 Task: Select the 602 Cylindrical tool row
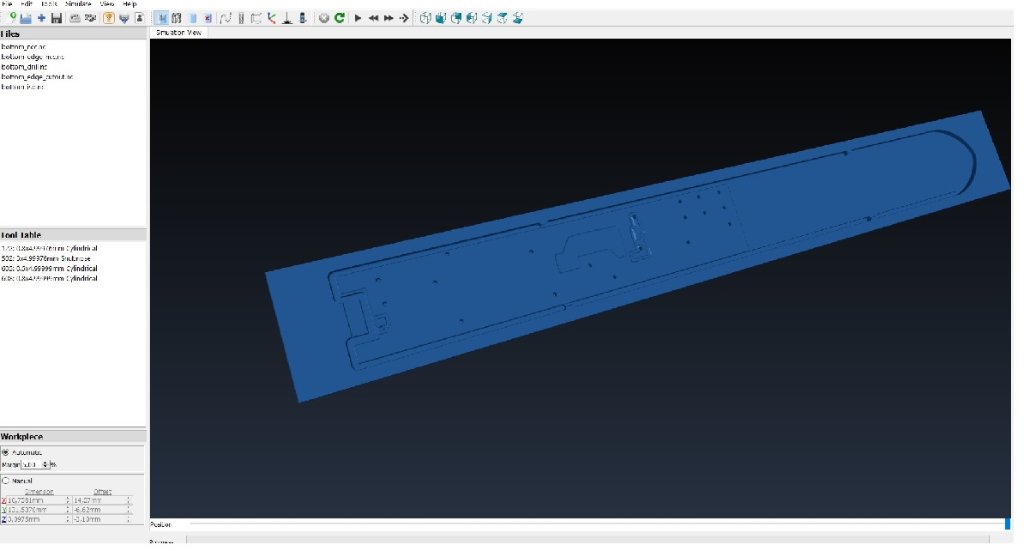point(49,268)
